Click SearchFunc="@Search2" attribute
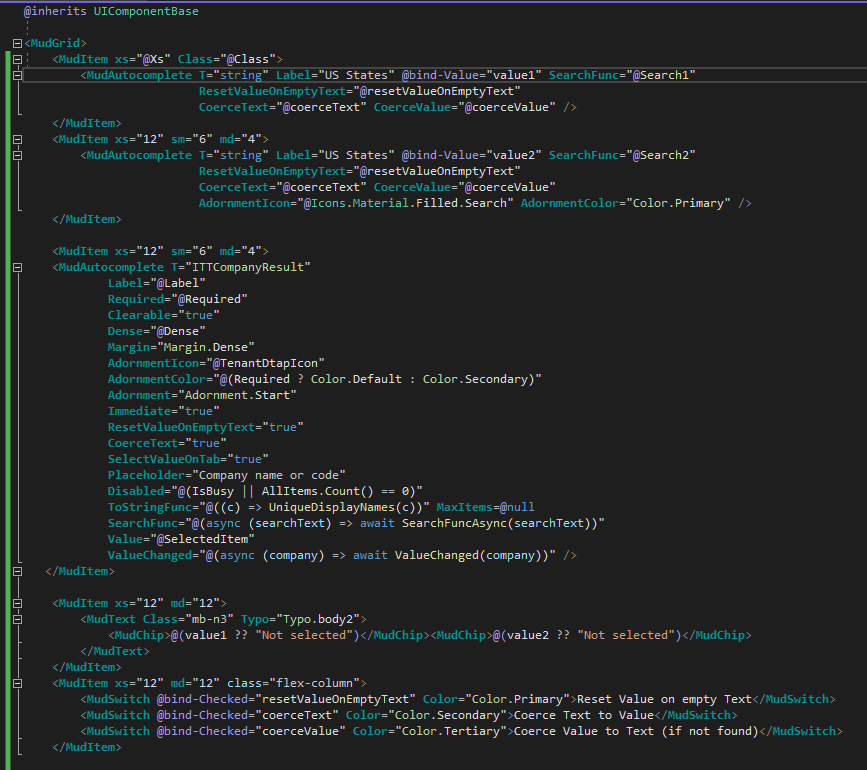Image resolution: width=867 pixels, height=770 pixels. click(621, 155)
